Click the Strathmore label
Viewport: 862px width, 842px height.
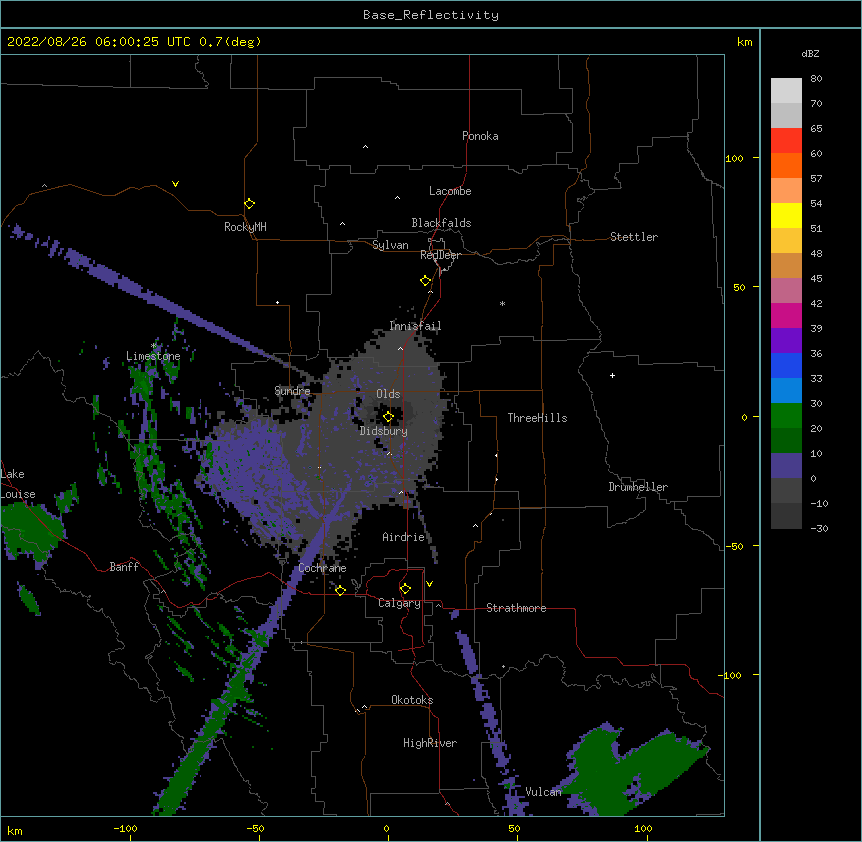tap(516, 608)
